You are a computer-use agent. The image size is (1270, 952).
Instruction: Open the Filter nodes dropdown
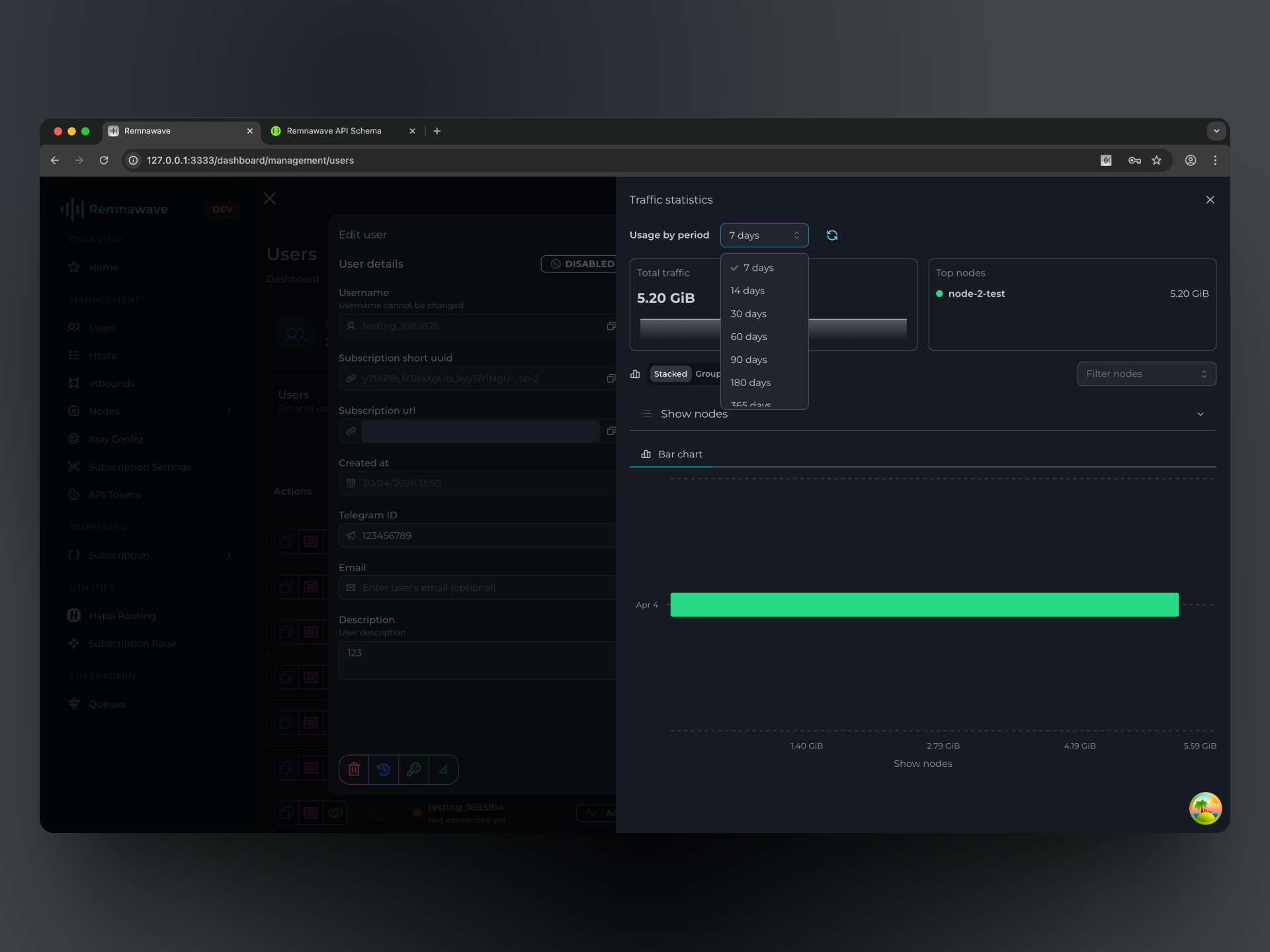[1146, 374]
